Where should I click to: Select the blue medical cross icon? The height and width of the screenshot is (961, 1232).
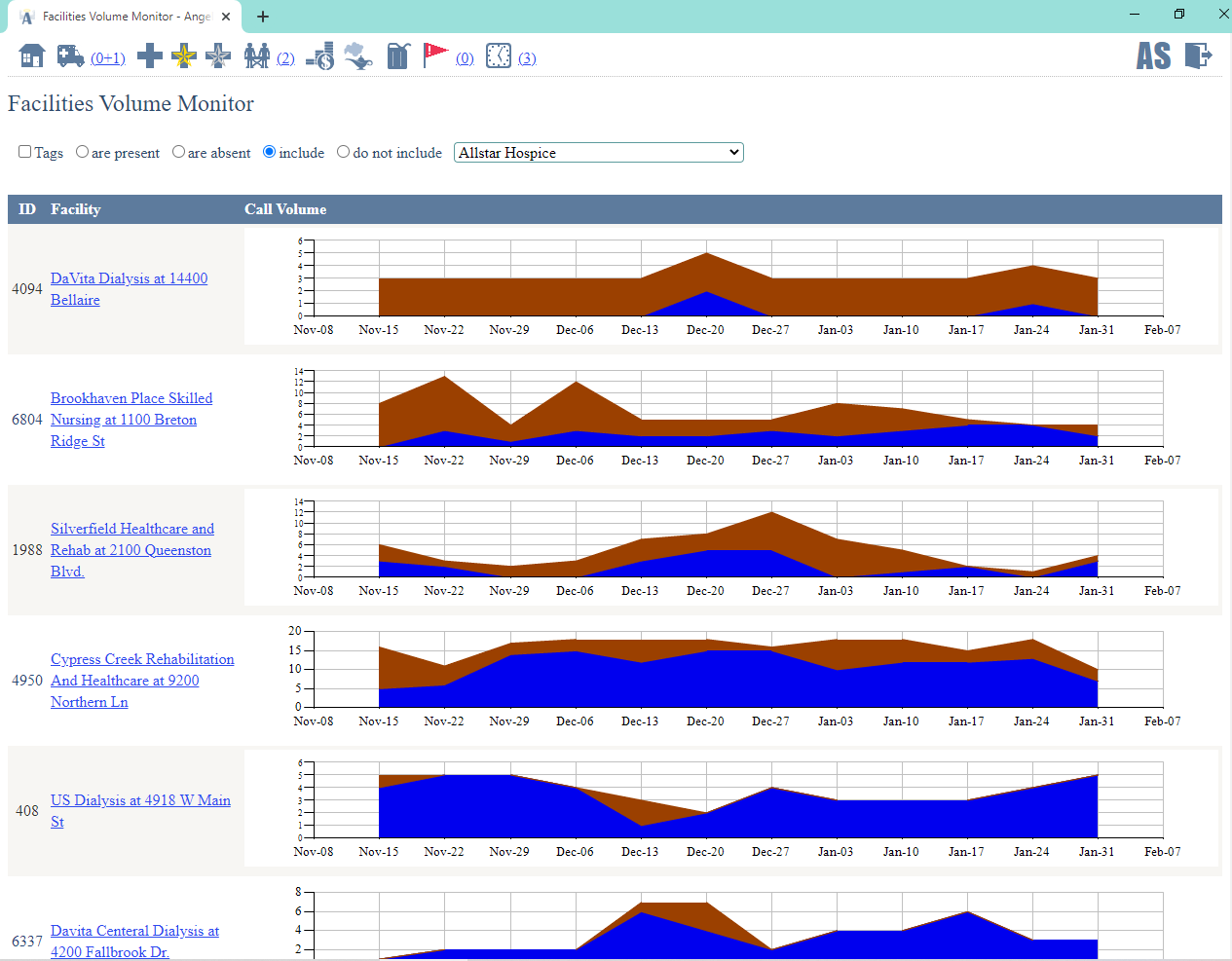pos(150,56)
